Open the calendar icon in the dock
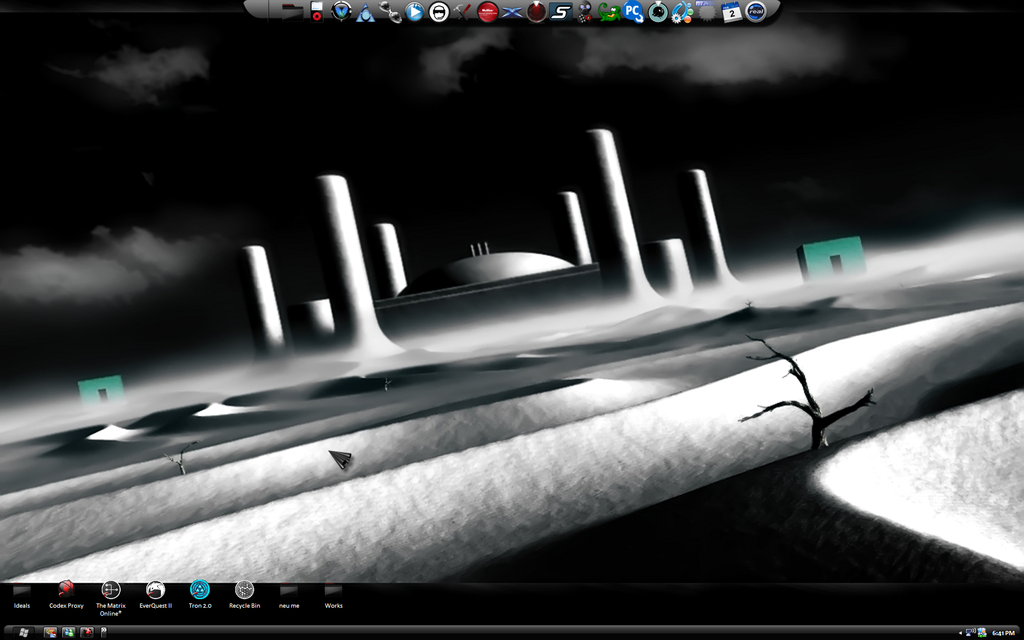 [x=731, y=12]
